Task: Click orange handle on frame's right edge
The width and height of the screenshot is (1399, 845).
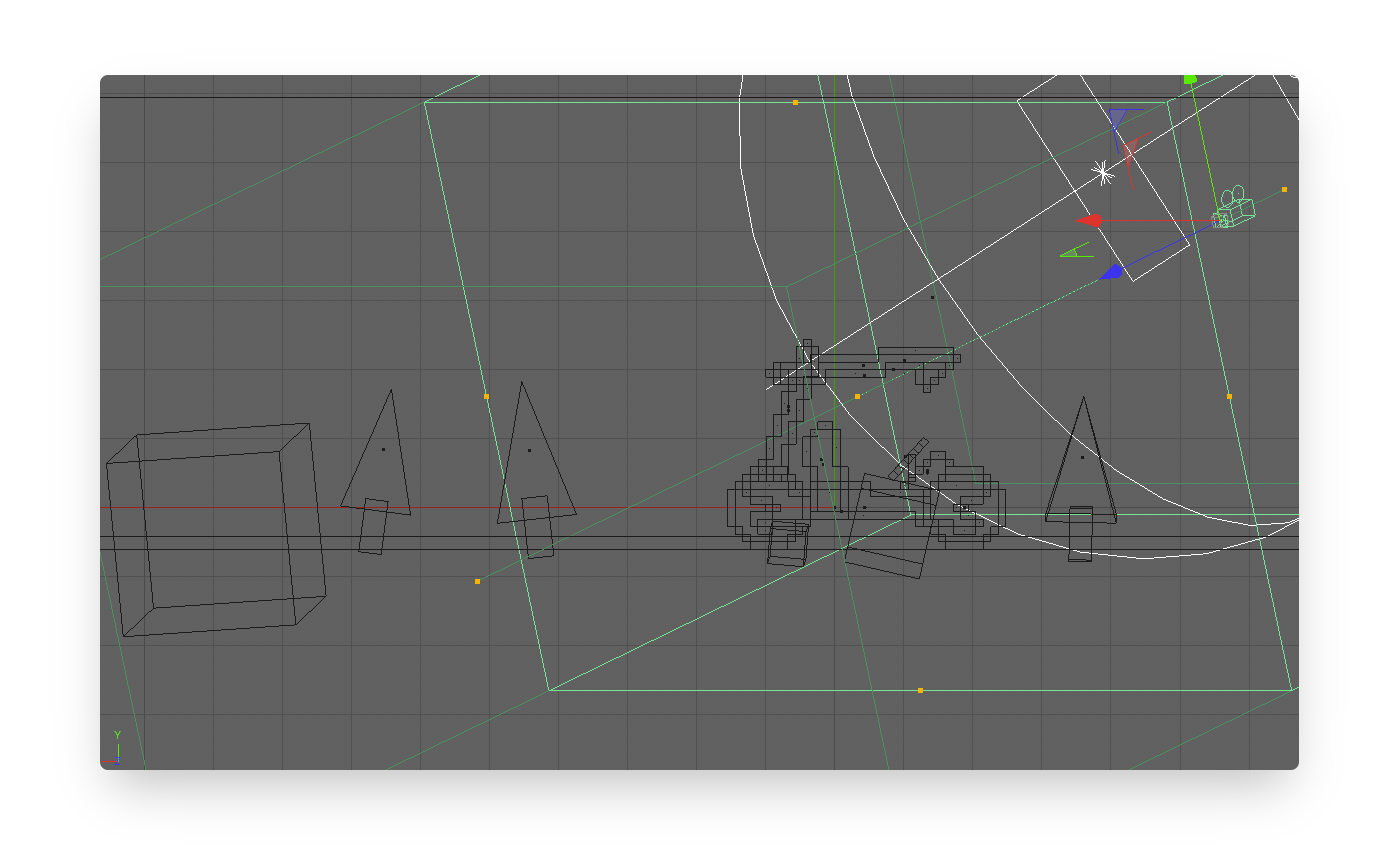Action: [x=1229, y=397]
